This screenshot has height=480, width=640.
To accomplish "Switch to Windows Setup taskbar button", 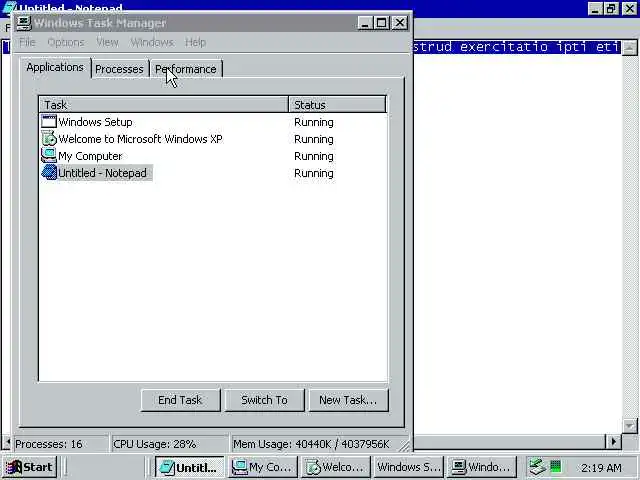I will [408, 467].
